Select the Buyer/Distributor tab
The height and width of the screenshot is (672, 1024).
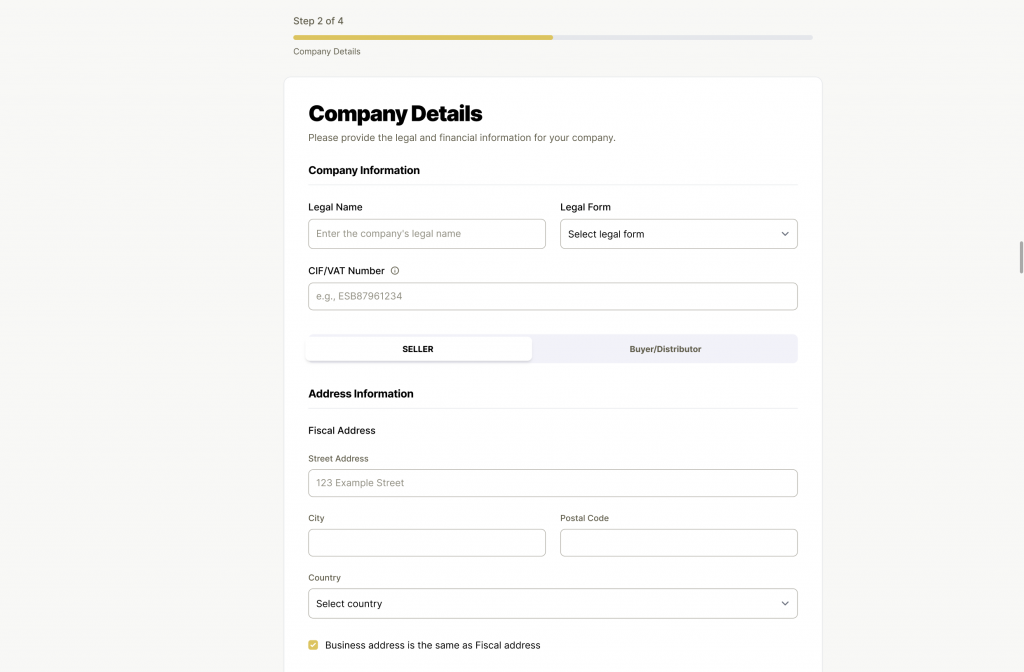tap(665, 349)
